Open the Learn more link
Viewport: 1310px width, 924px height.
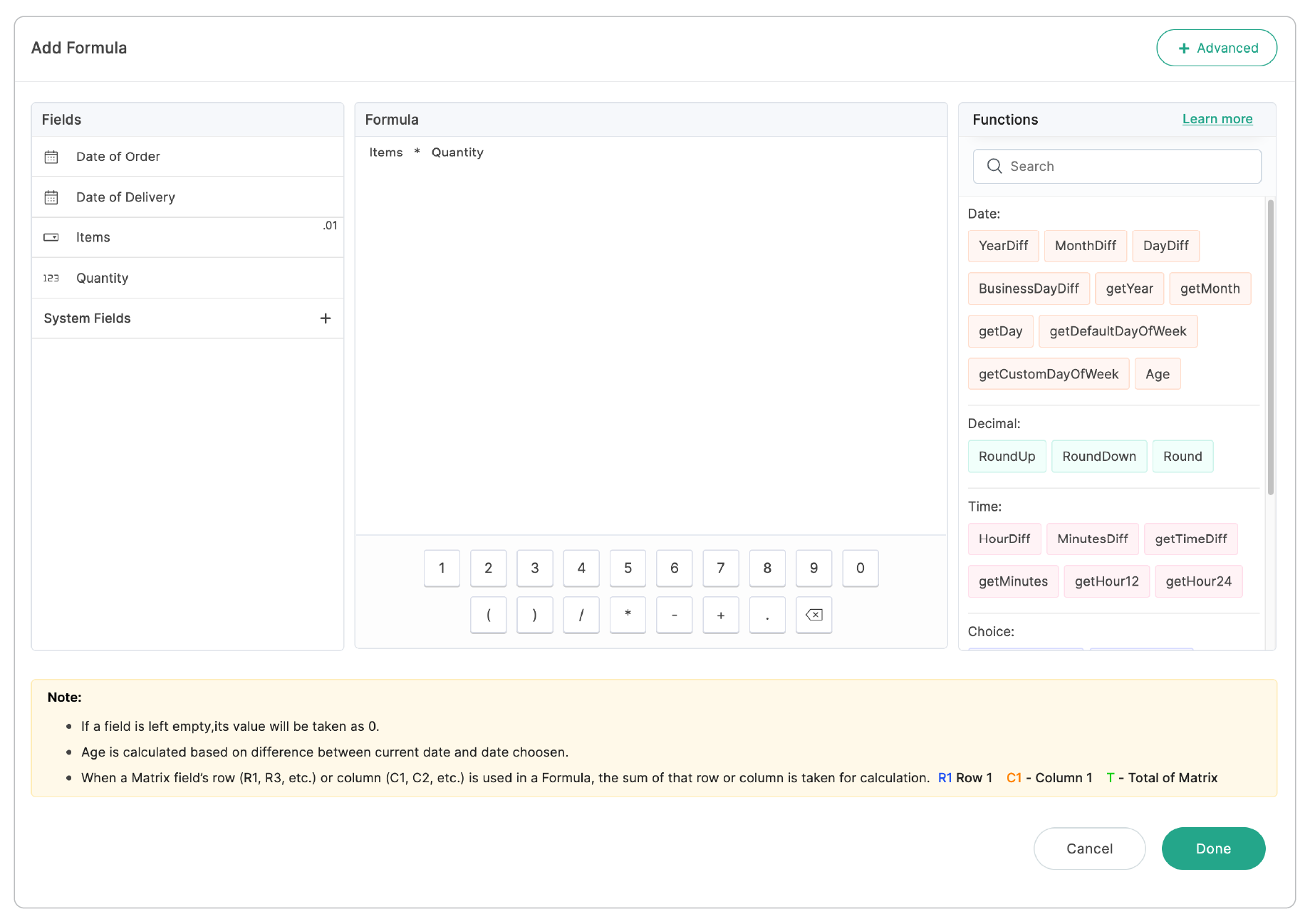click(1217, 119)
